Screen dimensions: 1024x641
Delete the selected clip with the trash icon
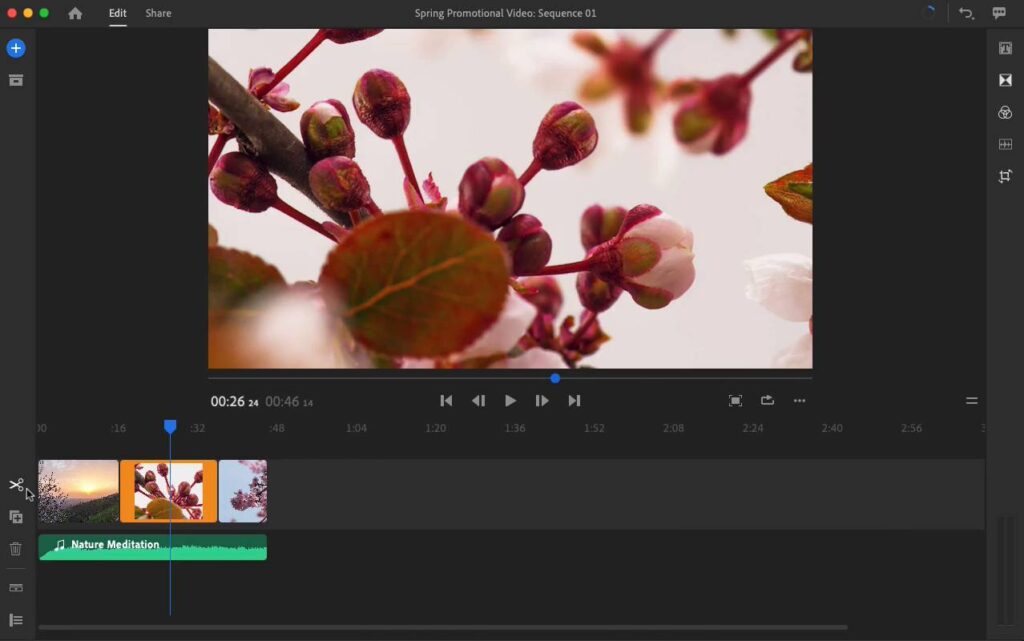coord(16,549)
